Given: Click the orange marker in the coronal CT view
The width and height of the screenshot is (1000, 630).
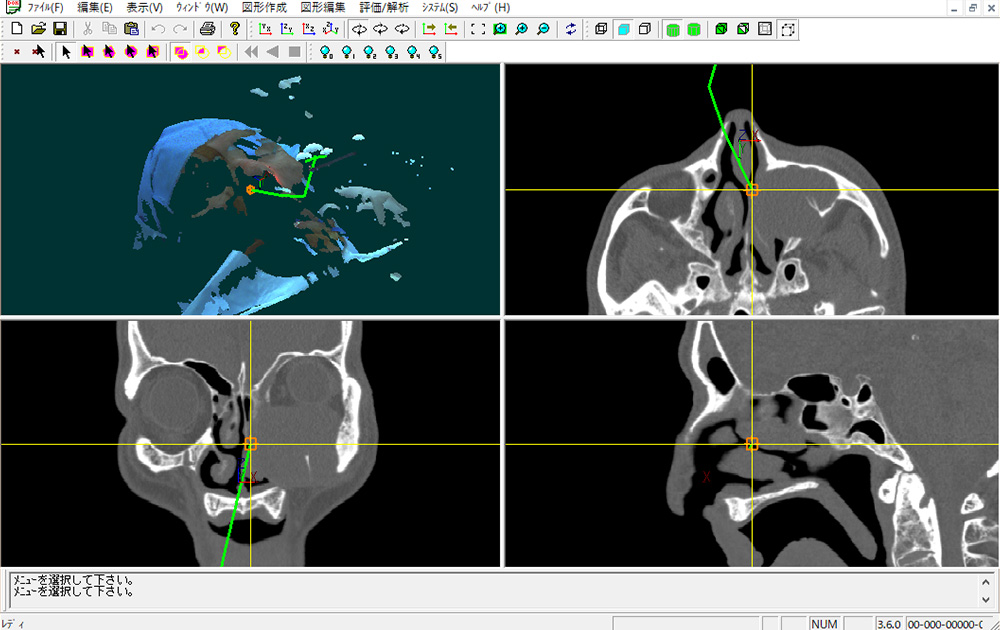Looking at the screenshot, I should pyautogui.click(x=251, y=444).
